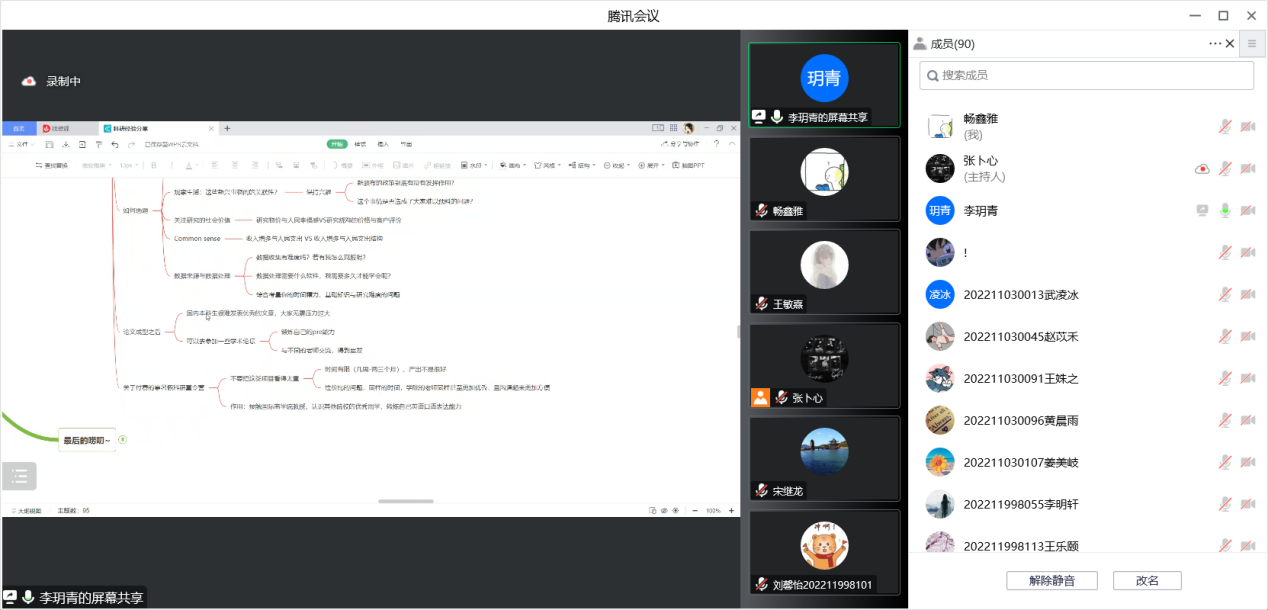Click the screen share icon in bottom-left label
This screenshot has height=610, width=1268.
(10, 598)
